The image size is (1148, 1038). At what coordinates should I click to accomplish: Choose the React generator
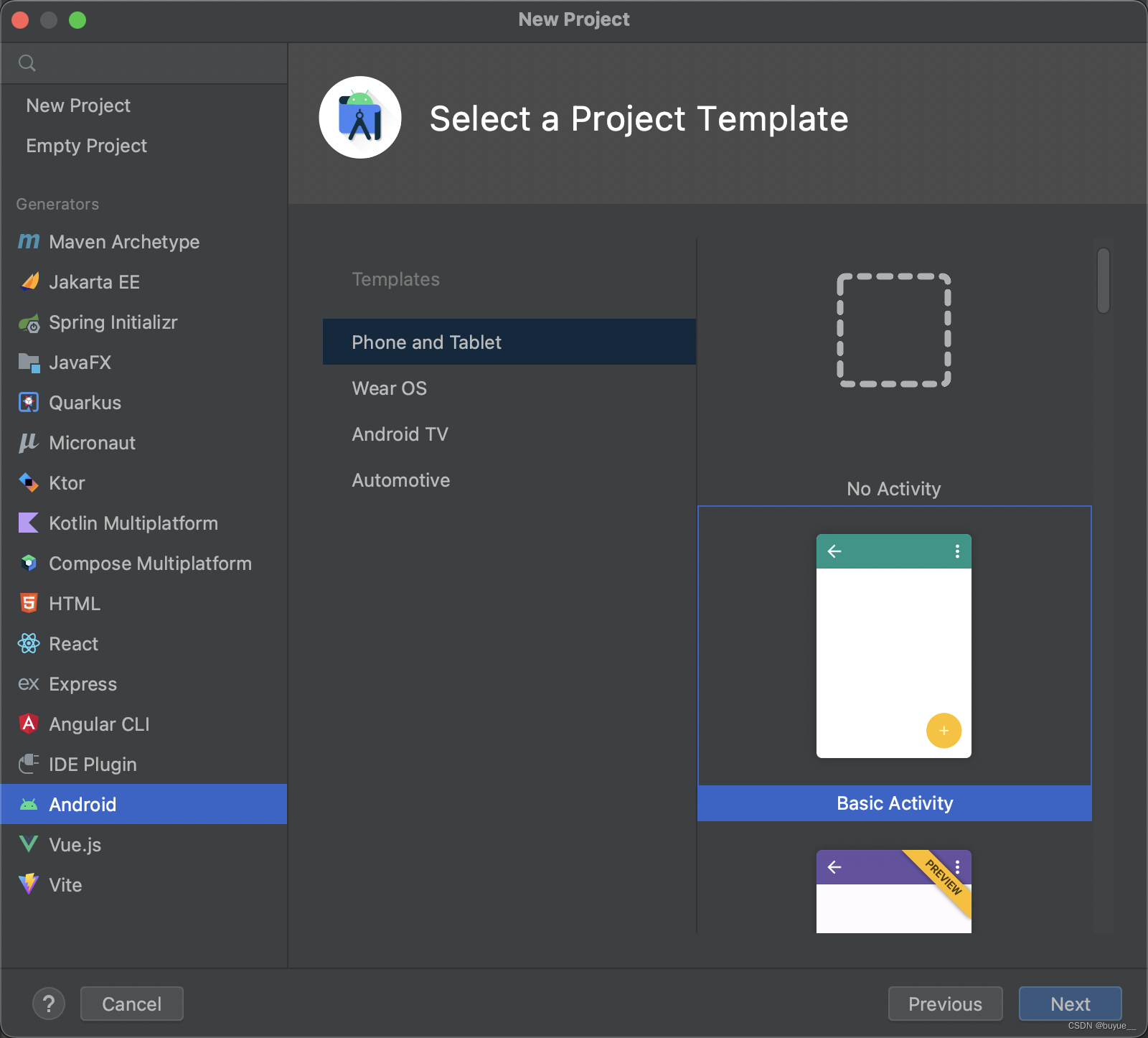(143, 644)
